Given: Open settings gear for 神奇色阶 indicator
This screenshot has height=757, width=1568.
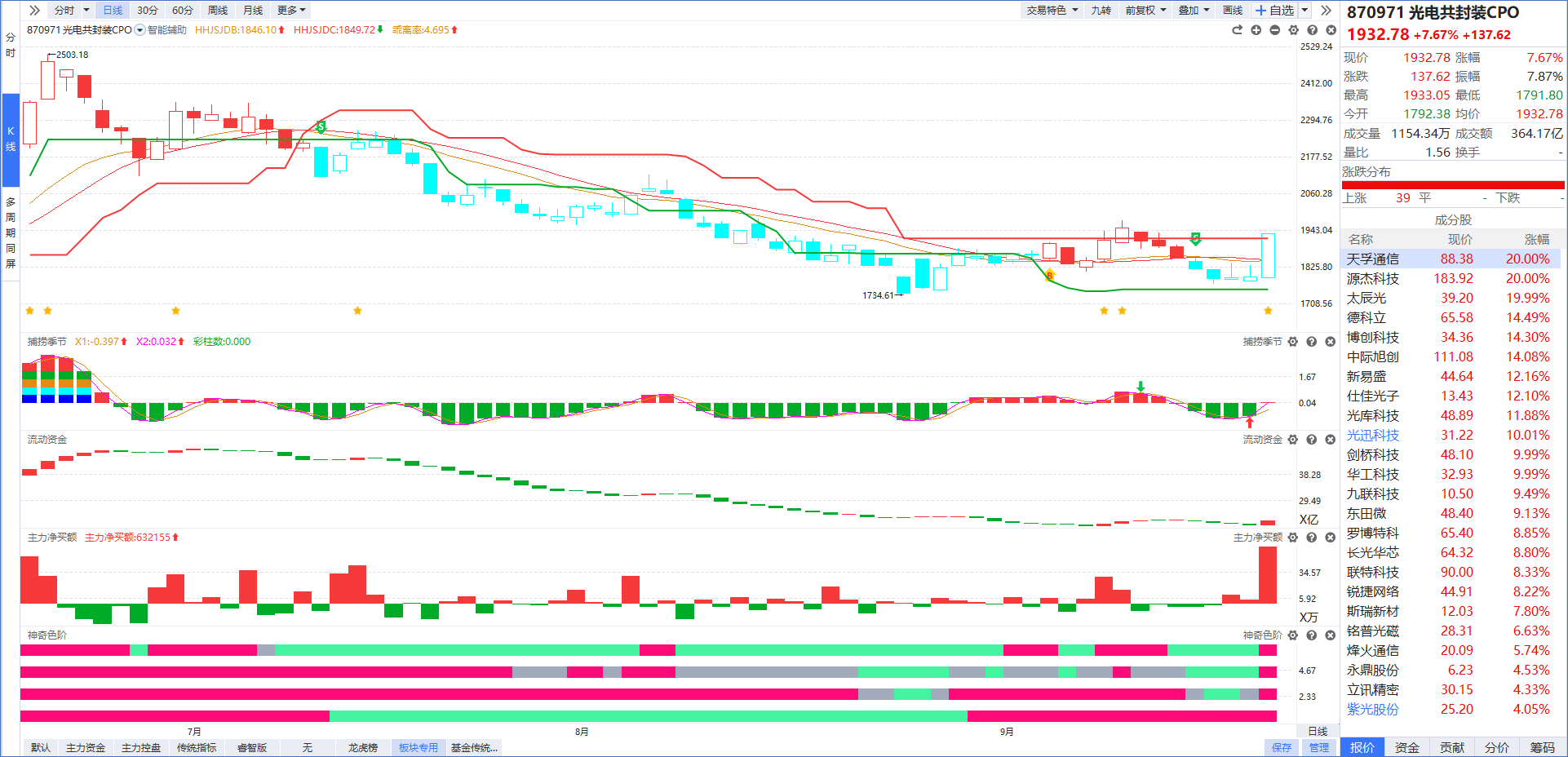Looking at the screenshot, I should (1292, 635).
